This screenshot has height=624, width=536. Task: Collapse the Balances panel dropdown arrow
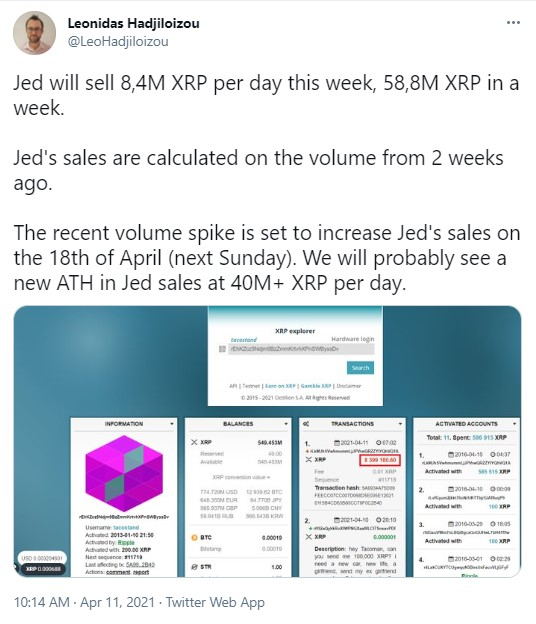point(286,424)
